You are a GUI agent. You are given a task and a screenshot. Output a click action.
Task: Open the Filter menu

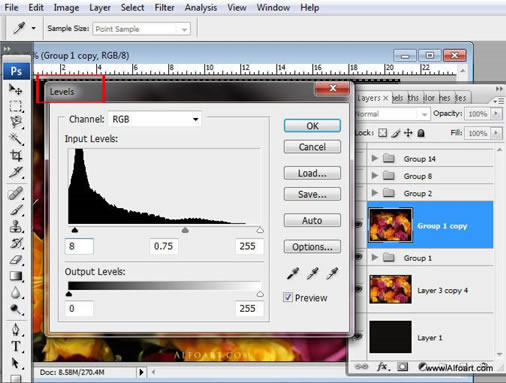tap(164, 7)
